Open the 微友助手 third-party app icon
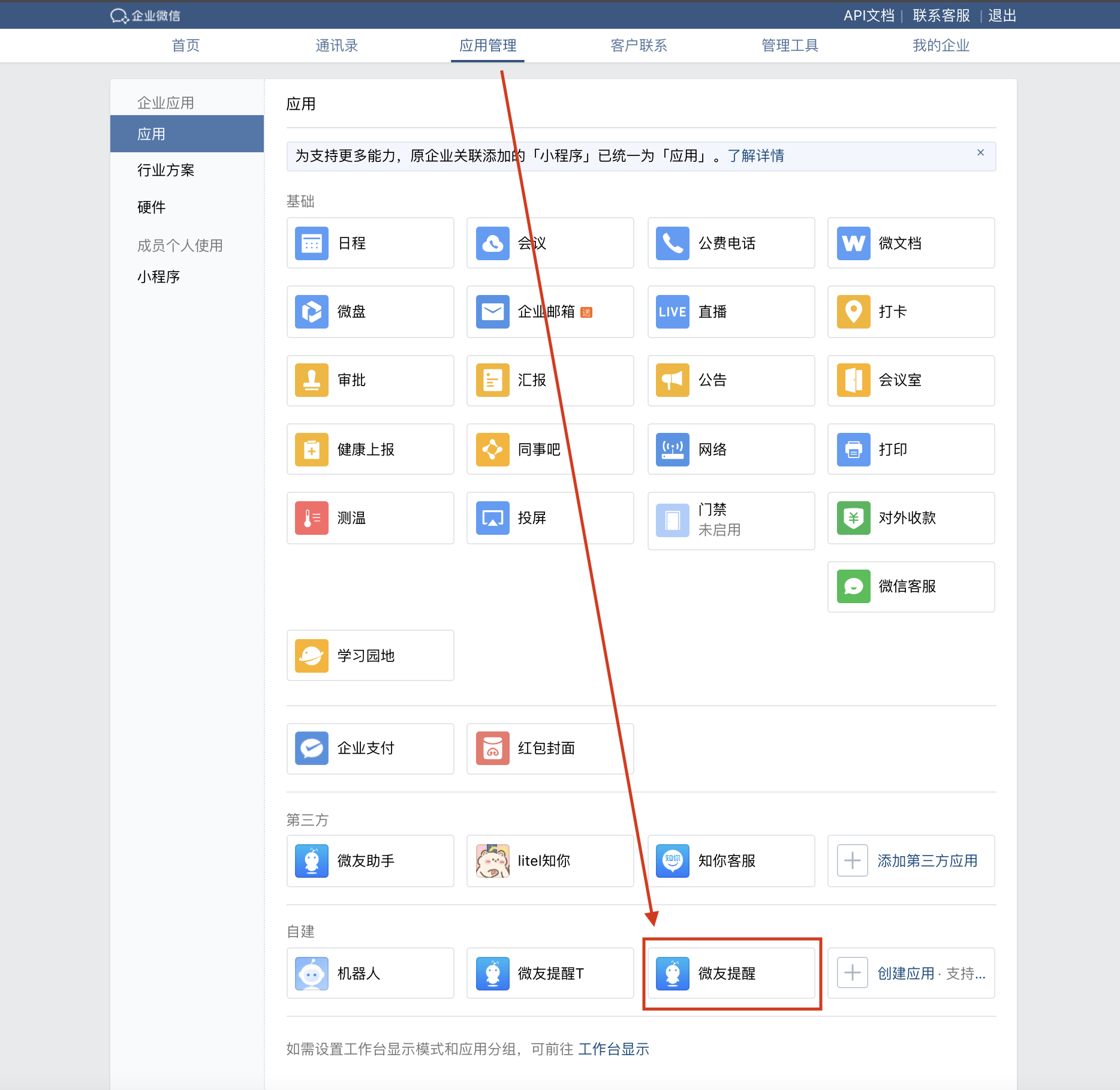1120x1090 pixels. coord(312,861)
